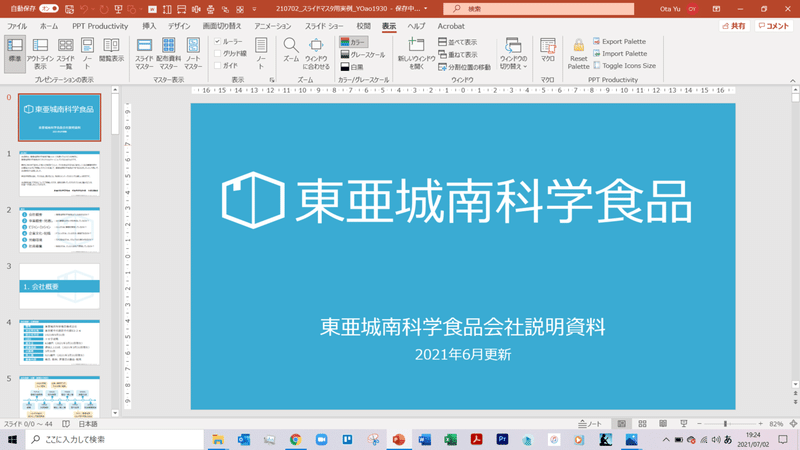This screenshot has width=800, height=450.
Task: Start slide show from status bar icon
Action: click(684, 424)
